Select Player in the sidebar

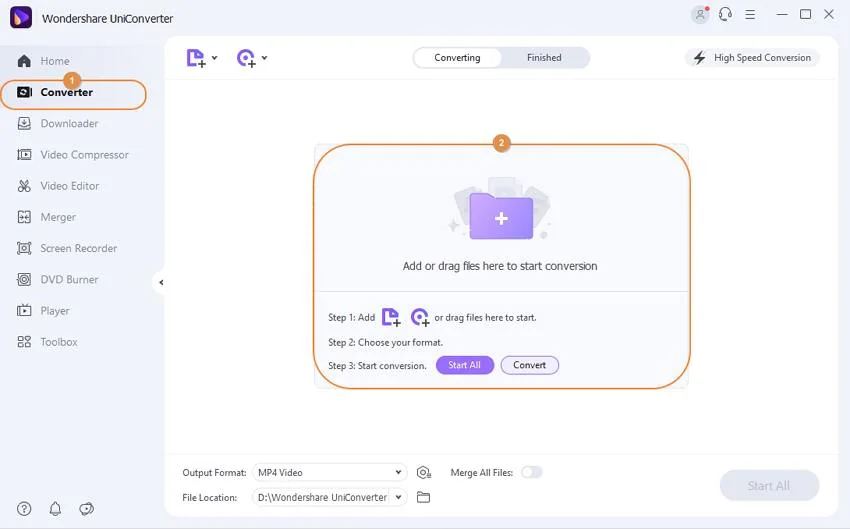point(55,311)
